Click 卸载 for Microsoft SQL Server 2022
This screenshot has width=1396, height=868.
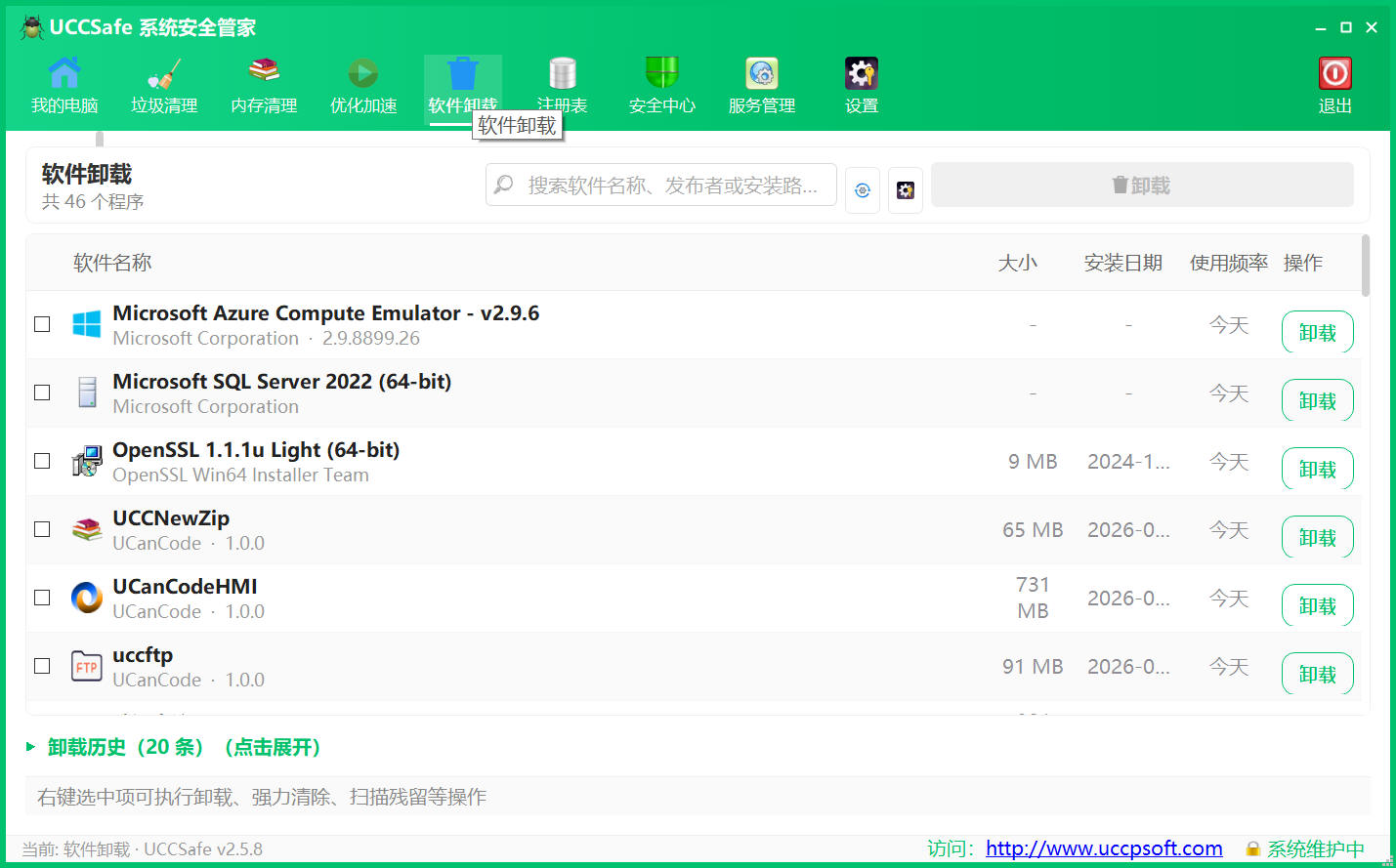tap(1318, 400)
